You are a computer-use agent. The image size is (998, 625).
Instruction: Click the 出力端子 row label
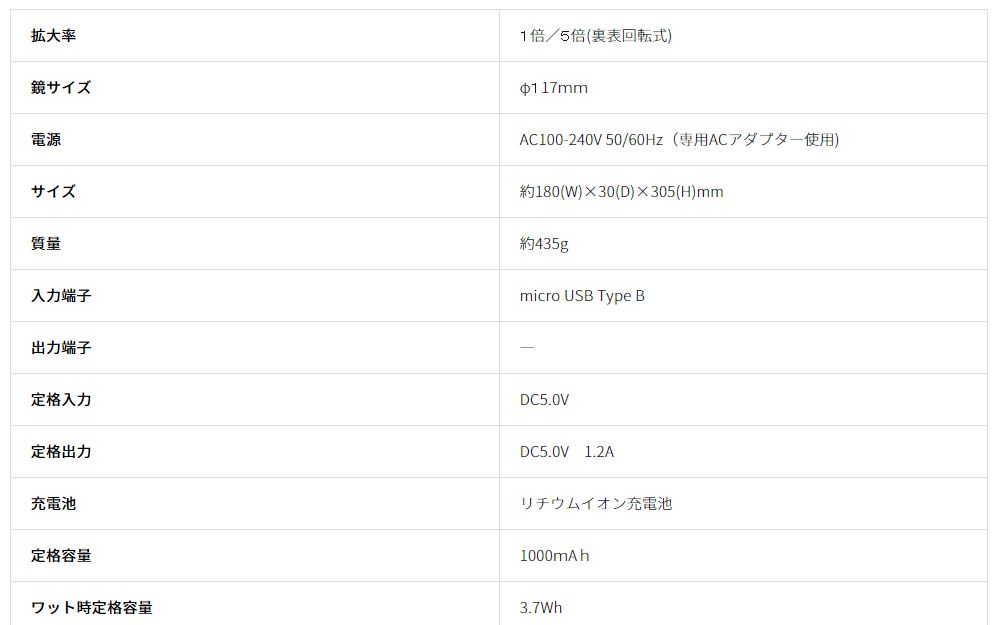pyautogui.click(x=61, y=348)
